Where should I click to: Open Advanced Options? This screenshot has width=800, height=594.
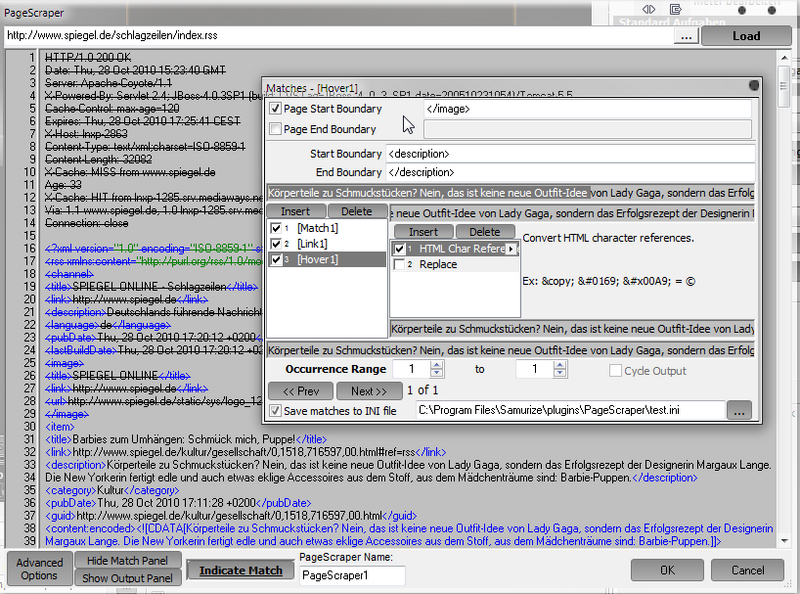[39, 569]
